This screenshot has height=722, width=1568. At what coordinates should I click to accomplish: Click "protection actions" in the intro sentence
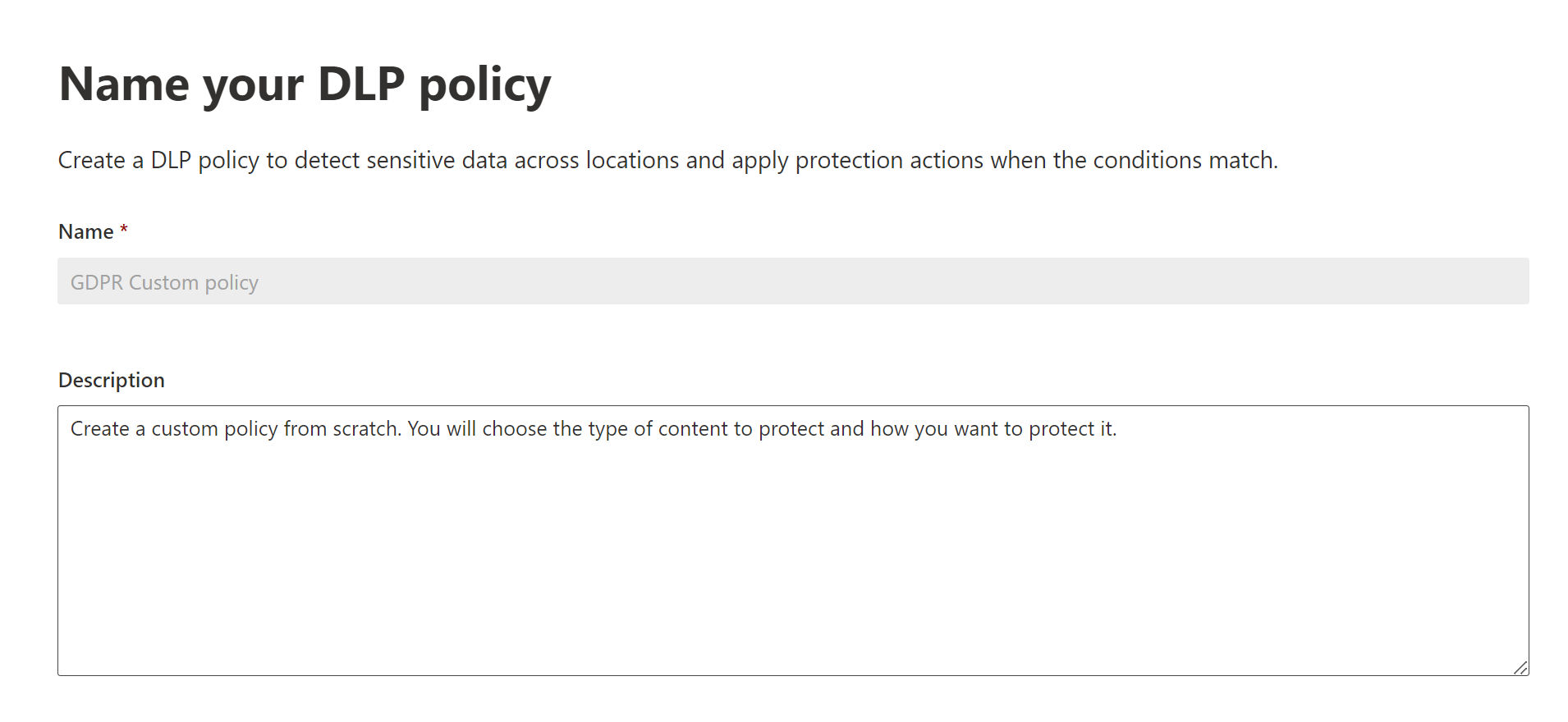(889, 160)
